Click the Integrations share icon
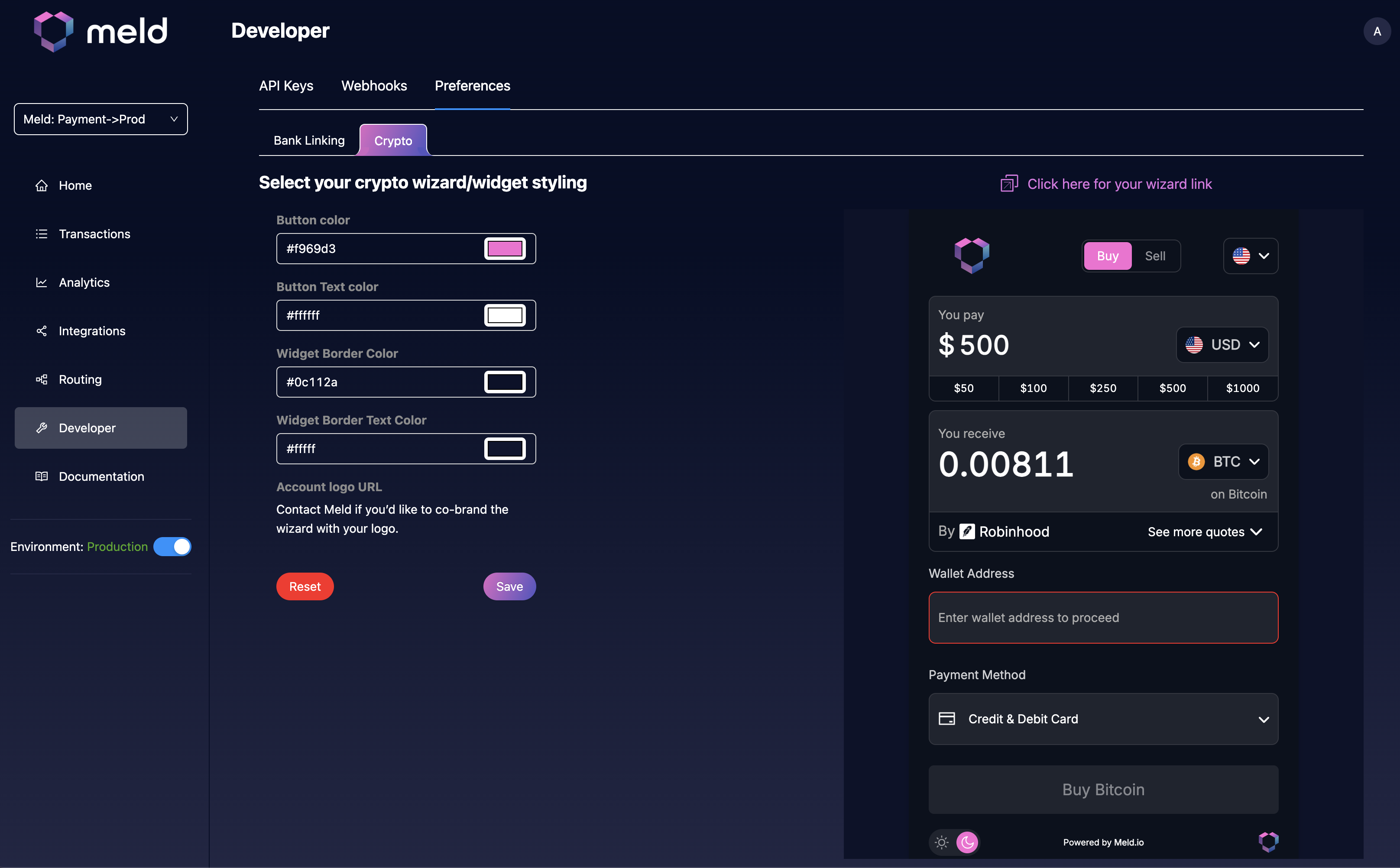This screenshot has width=1400, height=868. point(41,331)
